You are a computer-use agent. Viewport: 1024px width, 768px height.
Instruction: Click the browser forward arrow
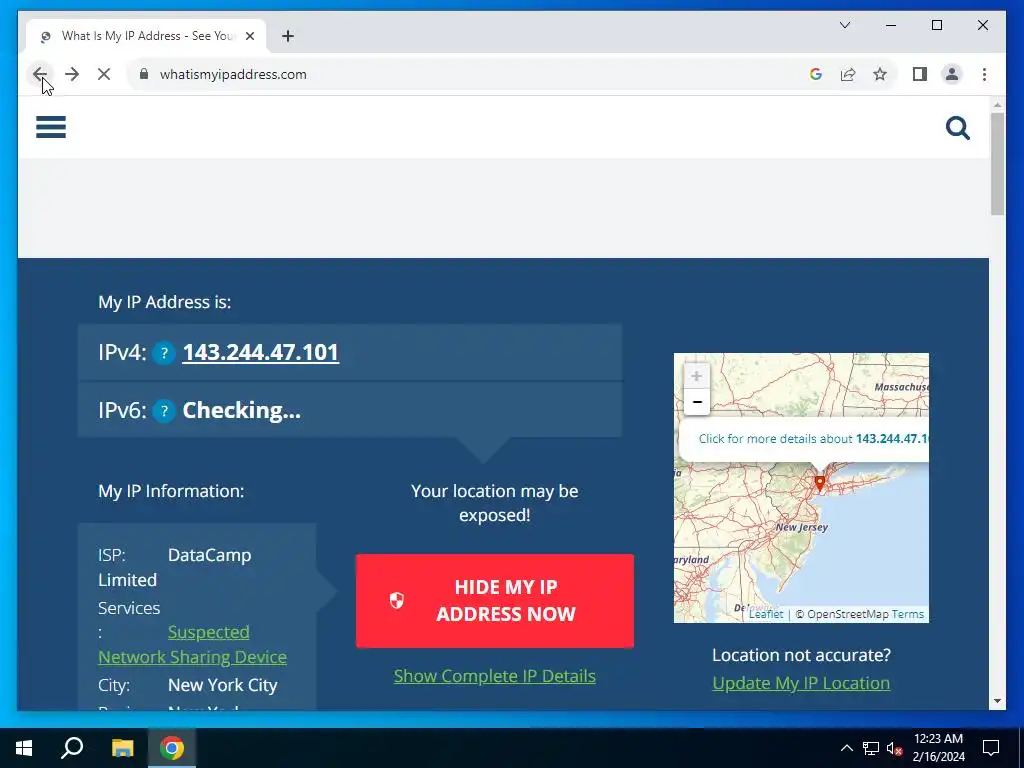(x=72, y=74)
